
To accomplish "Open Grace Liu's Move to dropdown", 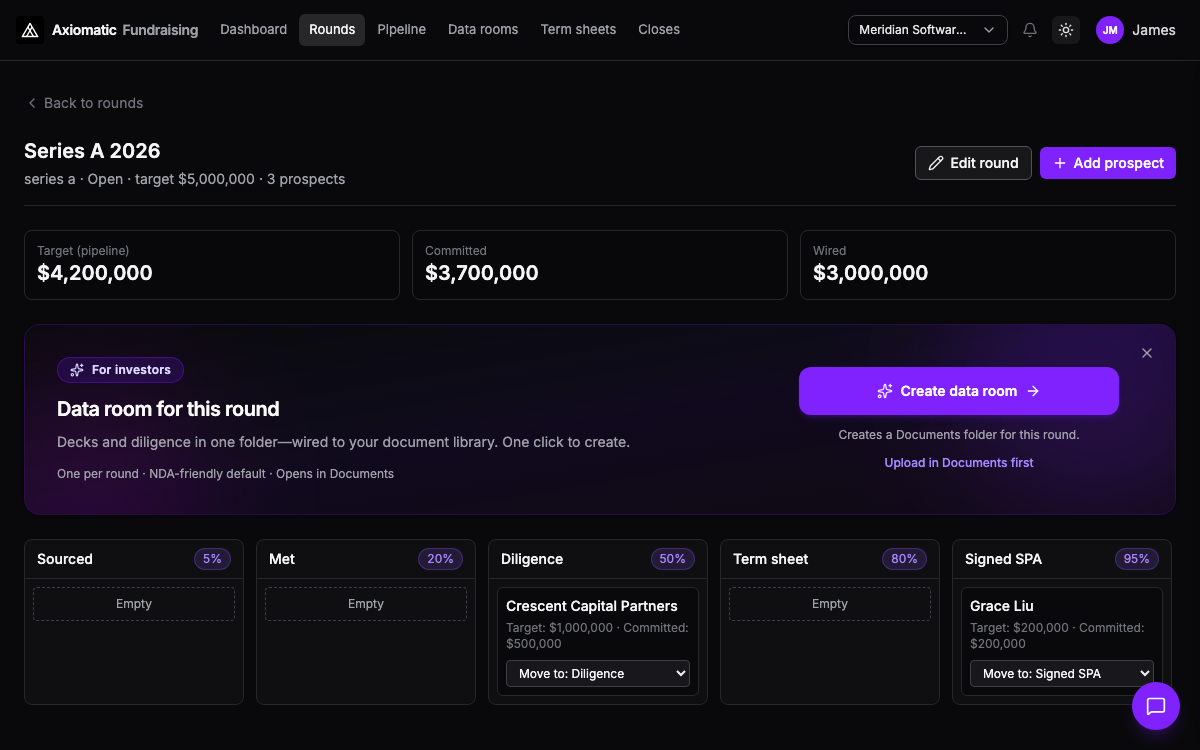I will tap(1062, 674).
